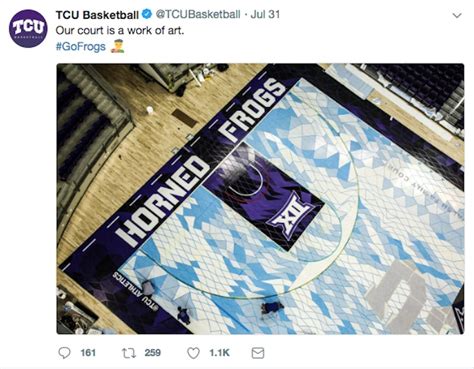474x369 pixels.
Task: Click the emoji after #GoFrogs
Action: [x=117, y=46]
